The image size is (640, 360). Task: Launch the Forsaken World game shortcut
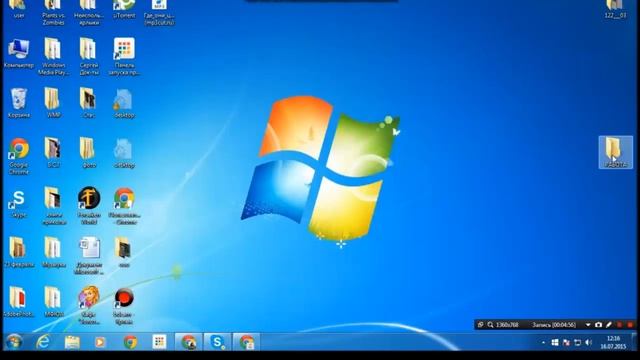coord(89,206)
